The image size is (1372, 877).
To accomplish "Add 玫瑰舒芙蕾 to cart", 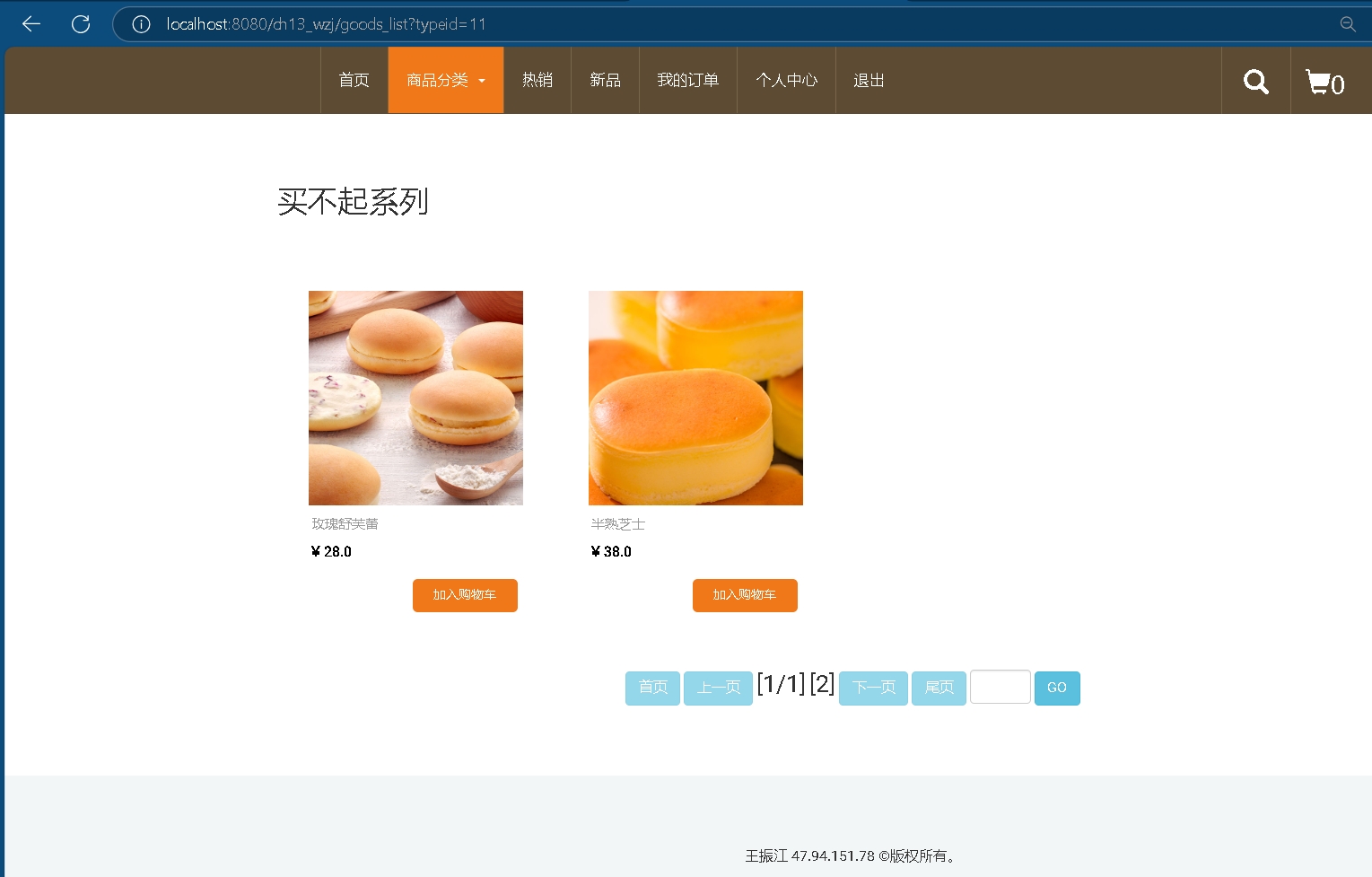I will 465,595.
